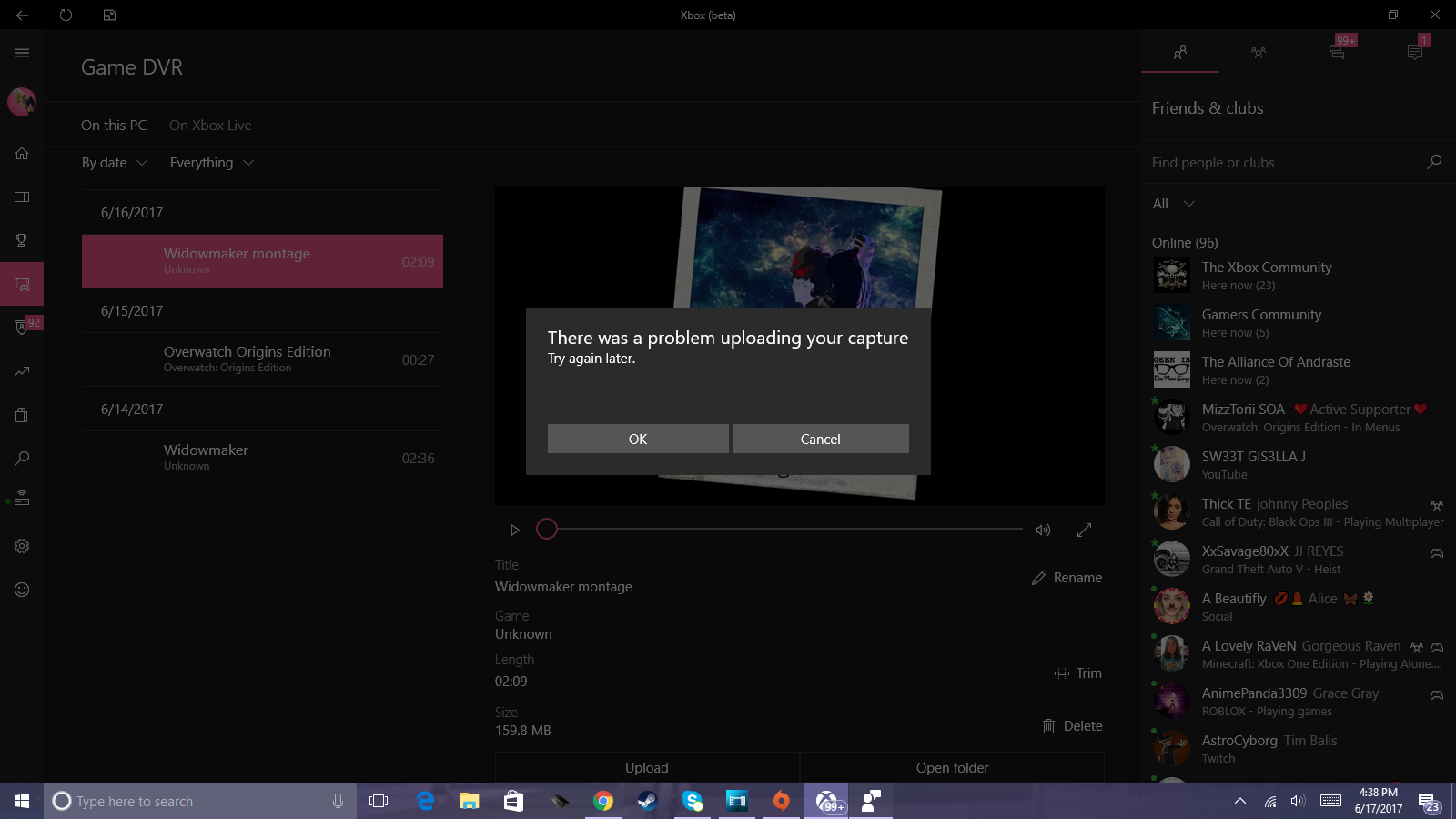
Task: Upload the clip to Xbox Live
Action: click(647, 767)
